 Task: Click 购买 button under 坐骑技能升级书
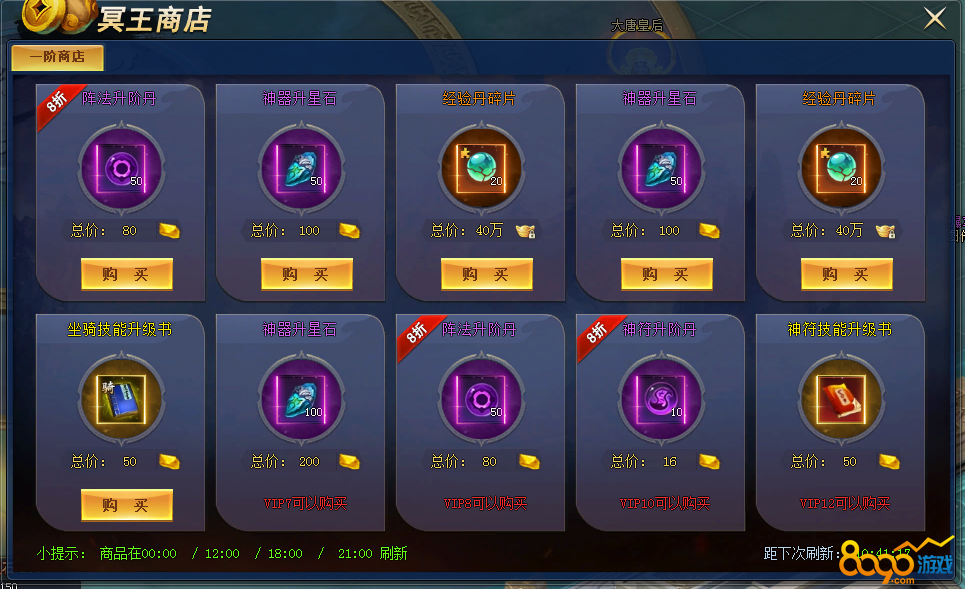127,505
